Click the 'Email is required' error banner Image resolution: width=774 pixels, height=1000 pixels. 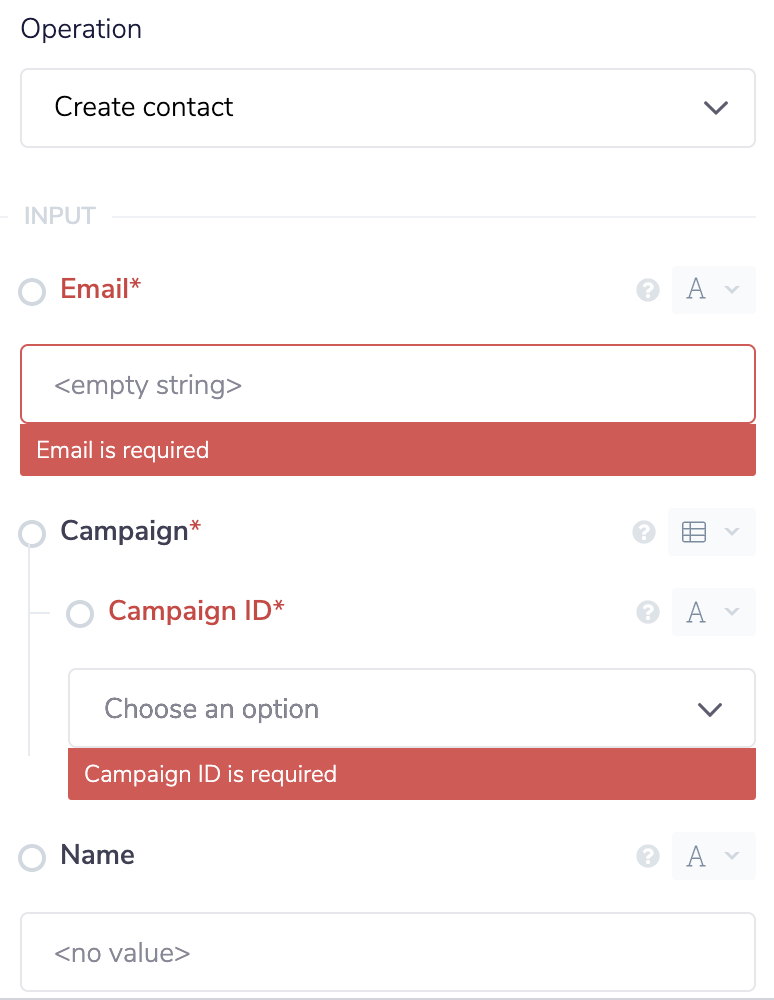point(388,450)
